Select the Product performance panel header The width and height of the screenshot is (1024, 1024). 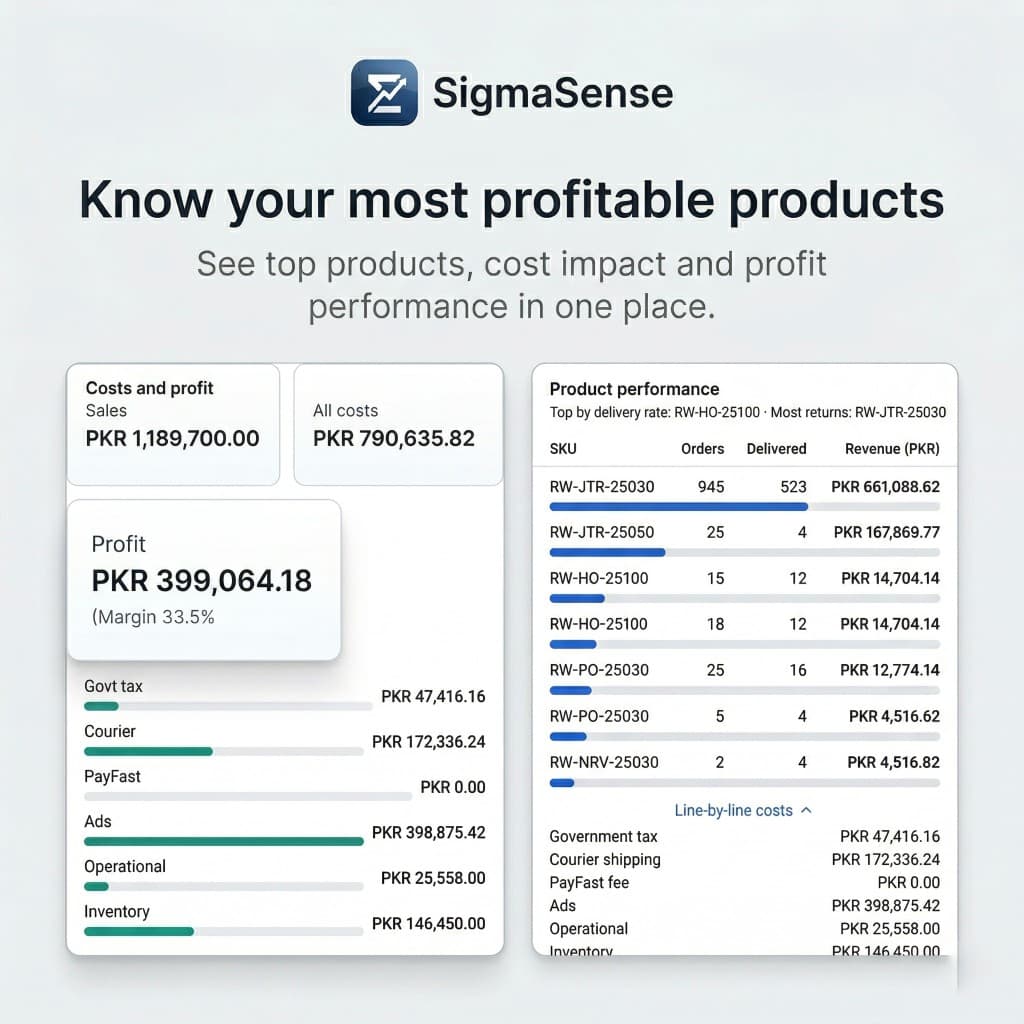(x=633, y=389)
